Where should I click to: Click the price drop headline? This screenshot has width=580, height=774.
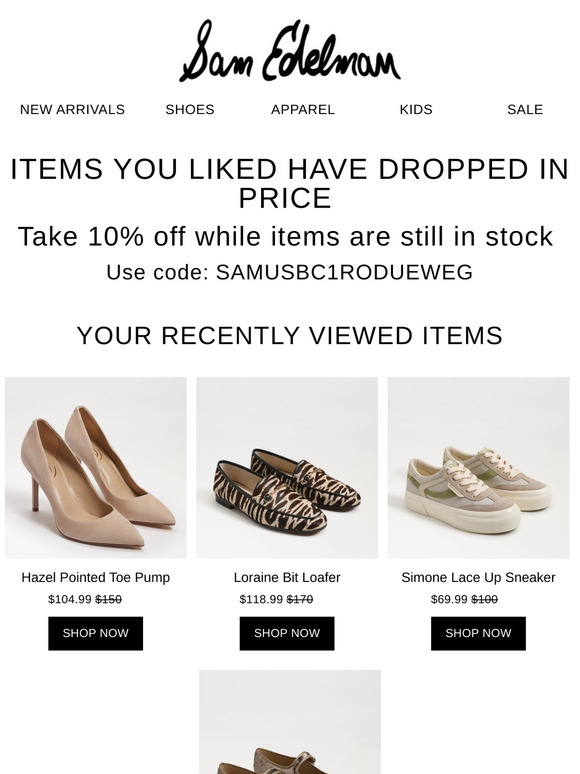tap(290, 183)
